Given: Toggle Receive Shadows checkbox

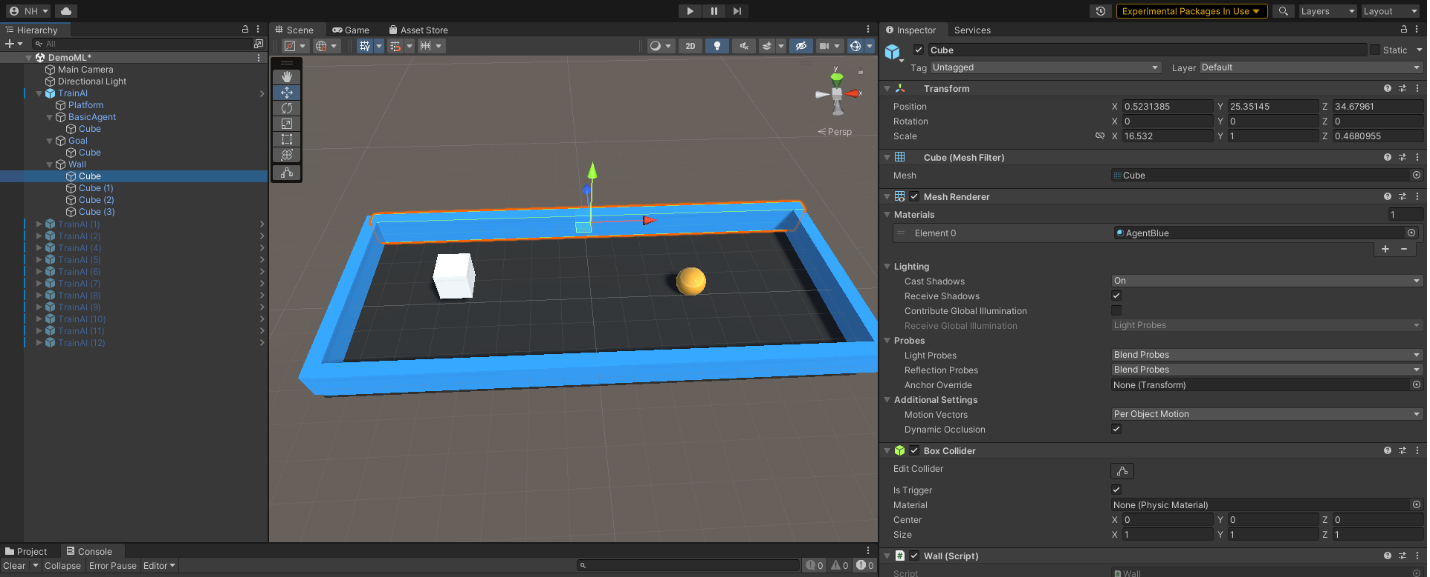Looking at the screenshot, I should [1117, 296].
